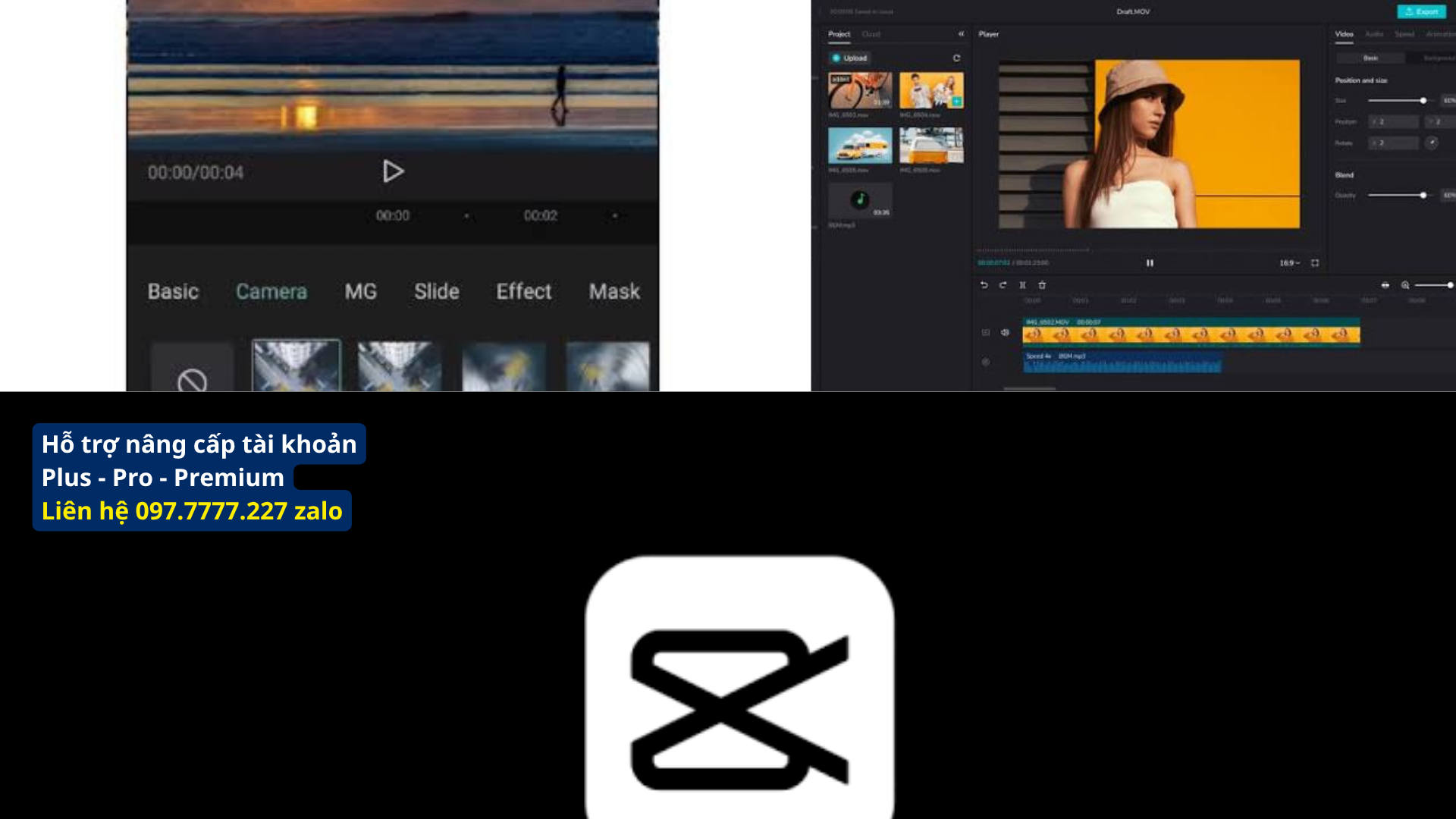Click the Upload button
Viewport: 1456px width, 819px height.
[x=849, y=58]
